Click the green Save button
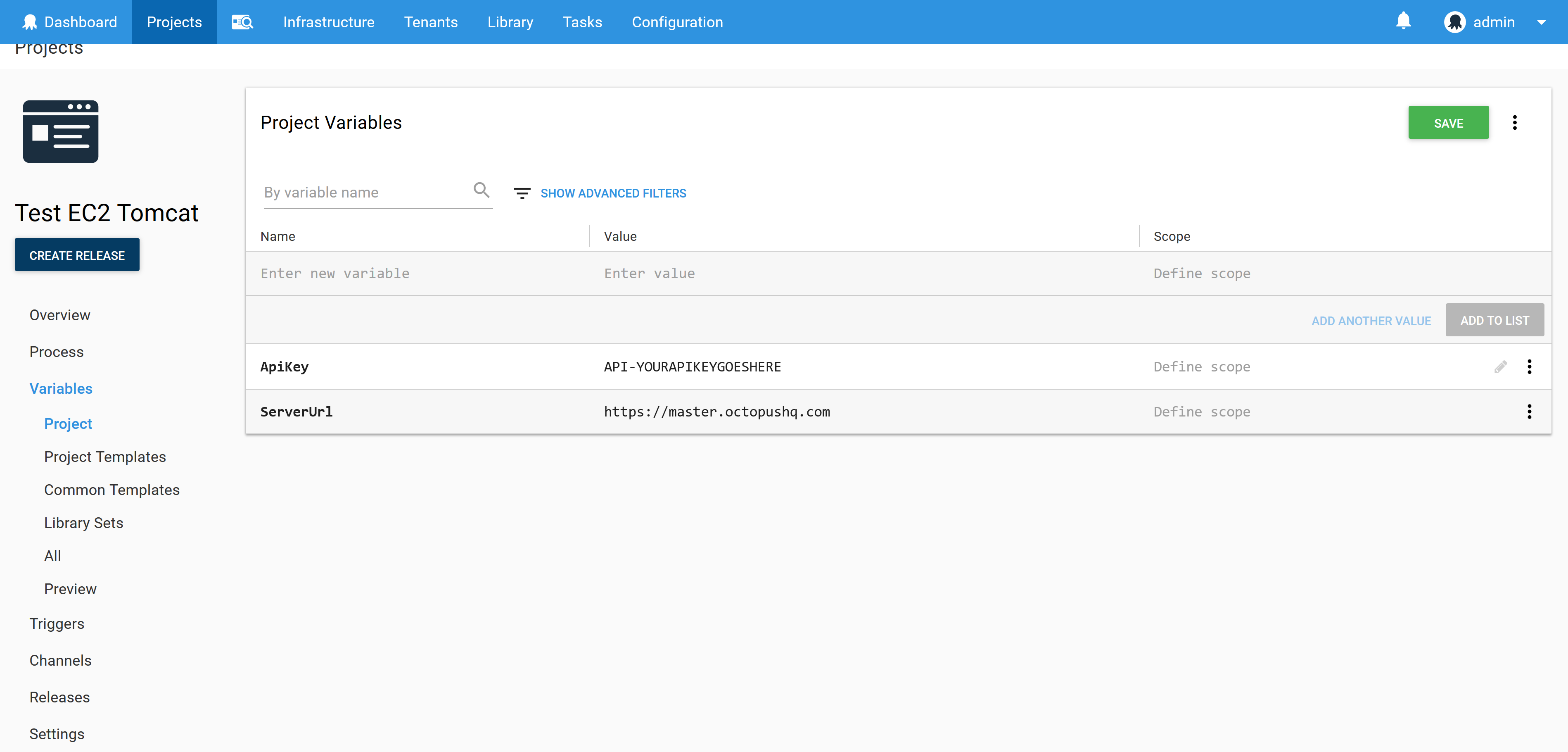 [1448, 123]
